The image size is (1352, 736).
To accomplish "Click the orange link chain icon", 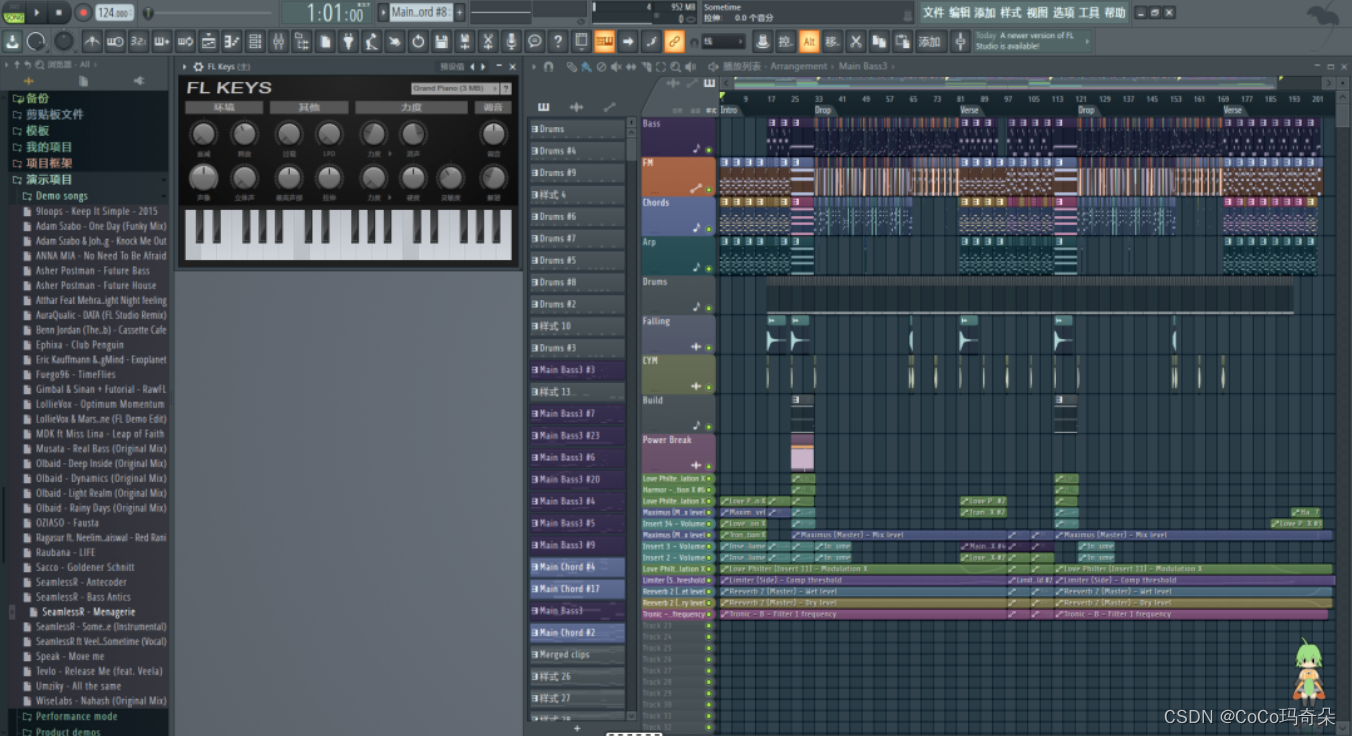I will click(x=673, y=42).
